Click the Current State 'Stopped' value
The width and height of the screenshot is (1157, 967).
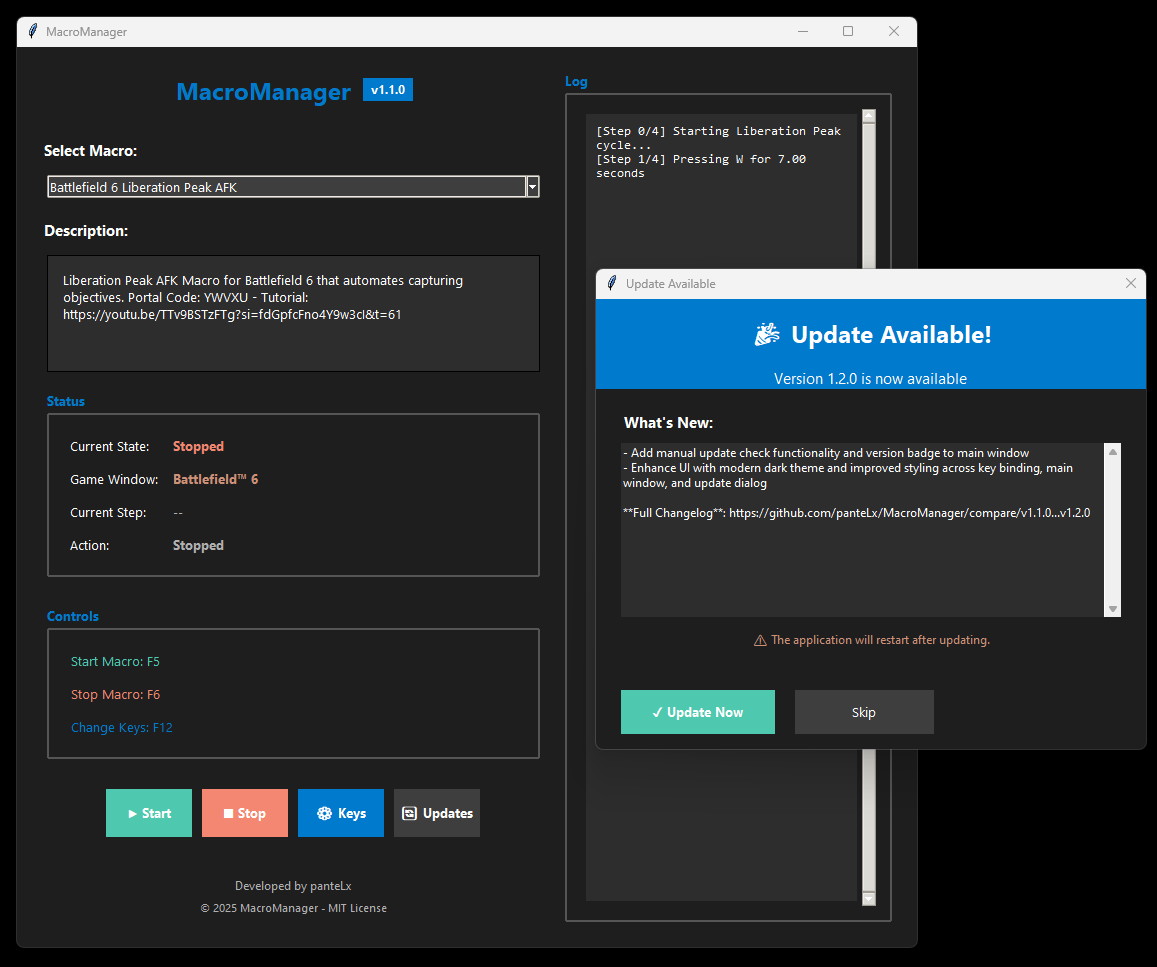(198, 446)
